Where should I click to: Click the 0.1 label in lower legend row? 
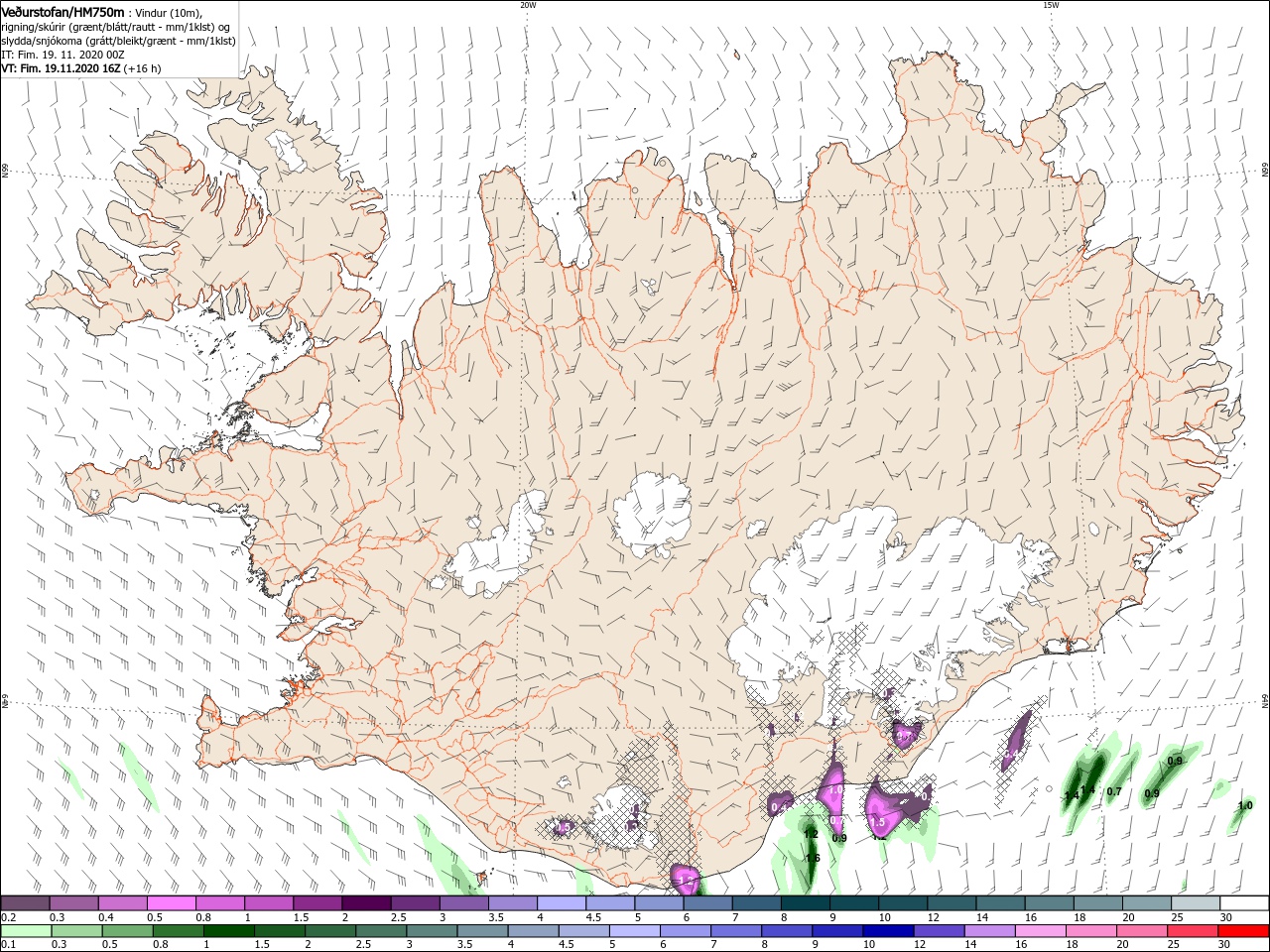tap(8, 945)
